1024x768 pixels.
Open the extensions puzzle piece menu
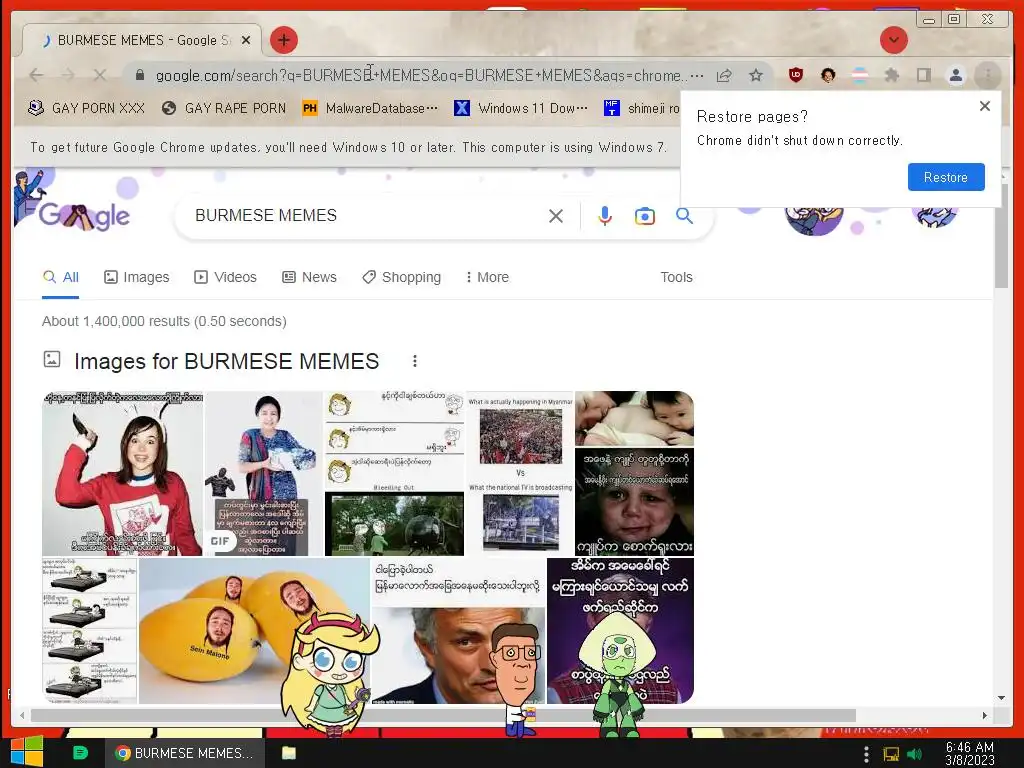[891, 75]
